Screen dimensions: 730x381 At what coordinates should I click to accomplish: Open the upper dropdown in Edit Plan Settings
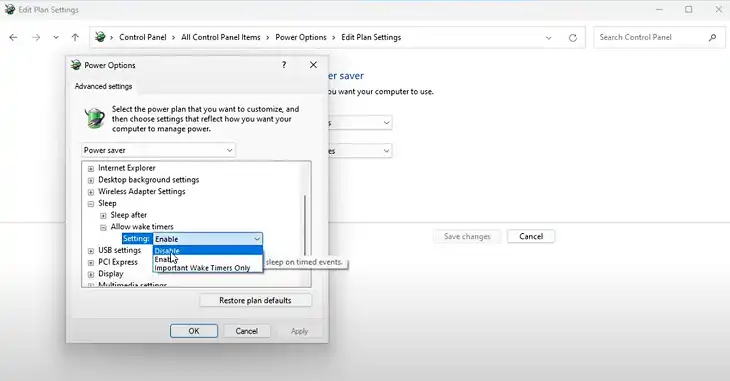[359, 122]
